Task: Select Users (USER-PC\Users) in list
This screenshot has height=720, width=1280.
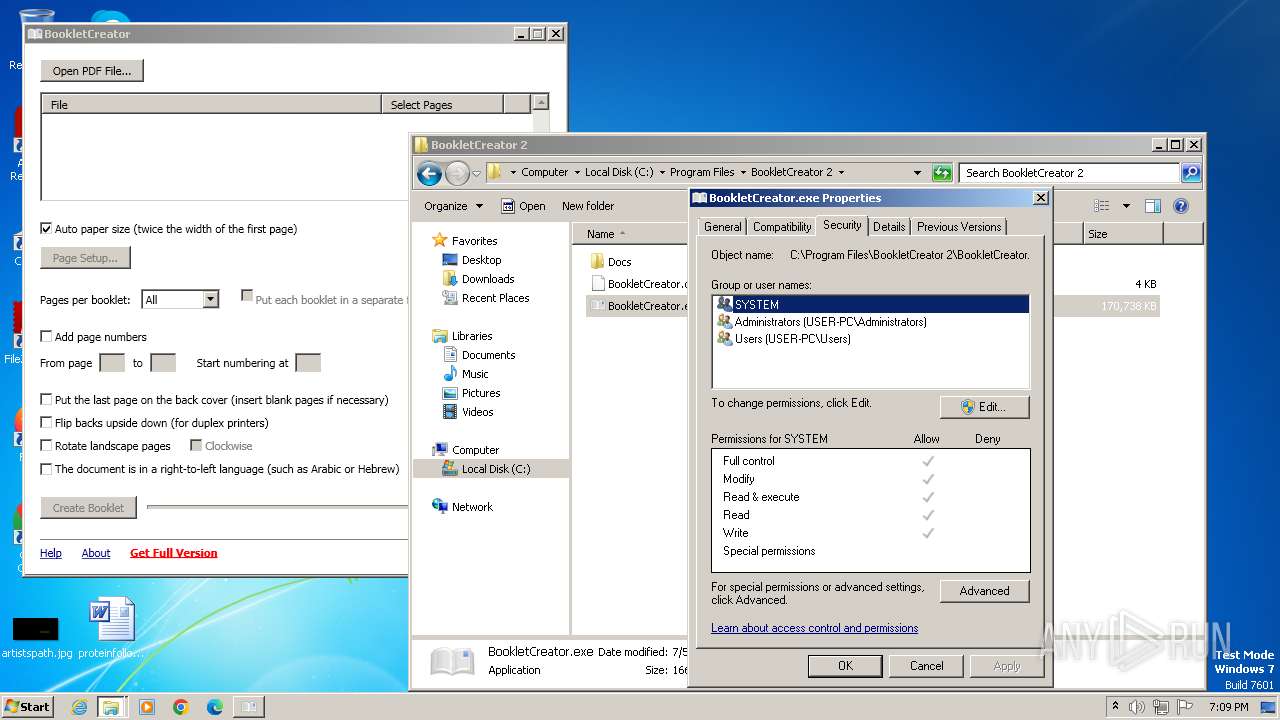Action: tap(784, 339)
